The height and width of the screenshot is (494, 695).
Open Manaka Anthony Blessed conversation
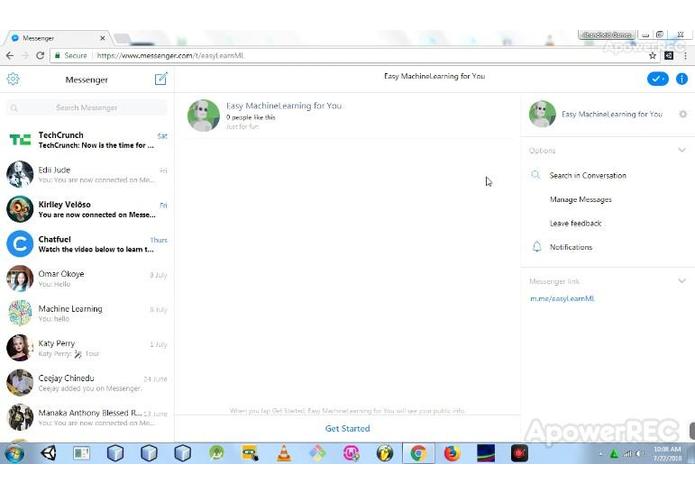coord(87,417)
